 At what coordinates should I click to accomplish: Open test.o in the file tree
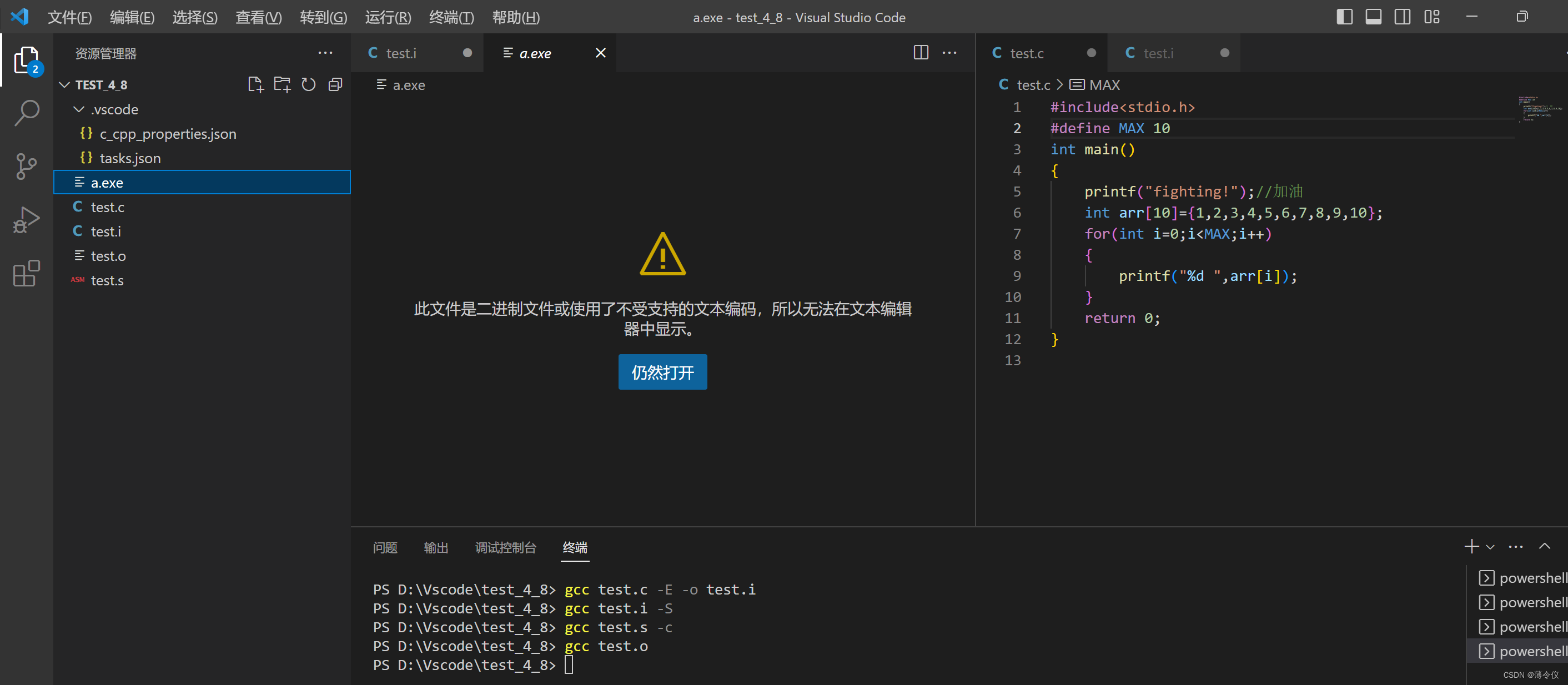click(202, 255)
